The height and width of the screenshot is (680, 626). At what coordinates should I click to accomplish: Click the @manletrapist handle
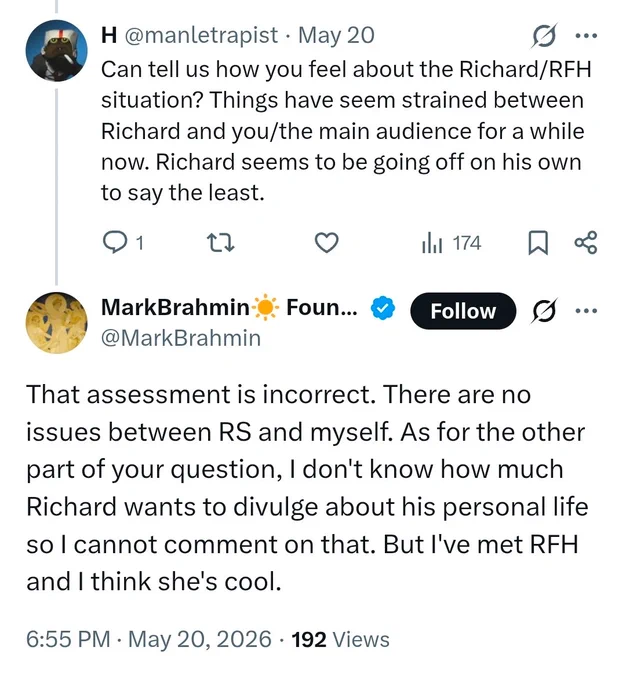202,35
